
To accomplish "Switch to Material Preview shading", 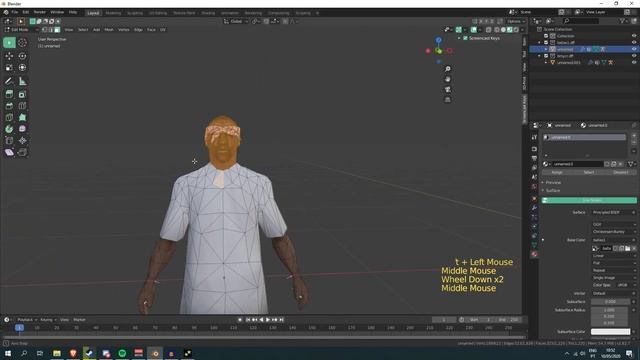I will [510, 30].
